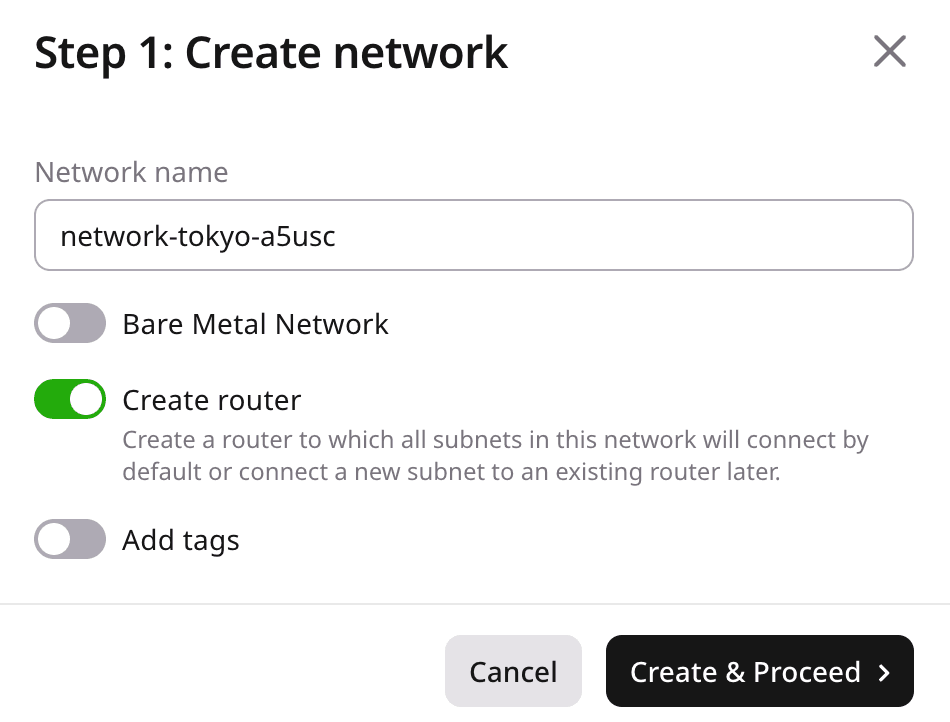This screenshot has width=950, height=722.
Task: Click the knob on green Create router switch
Action: [x=87, y=400]
